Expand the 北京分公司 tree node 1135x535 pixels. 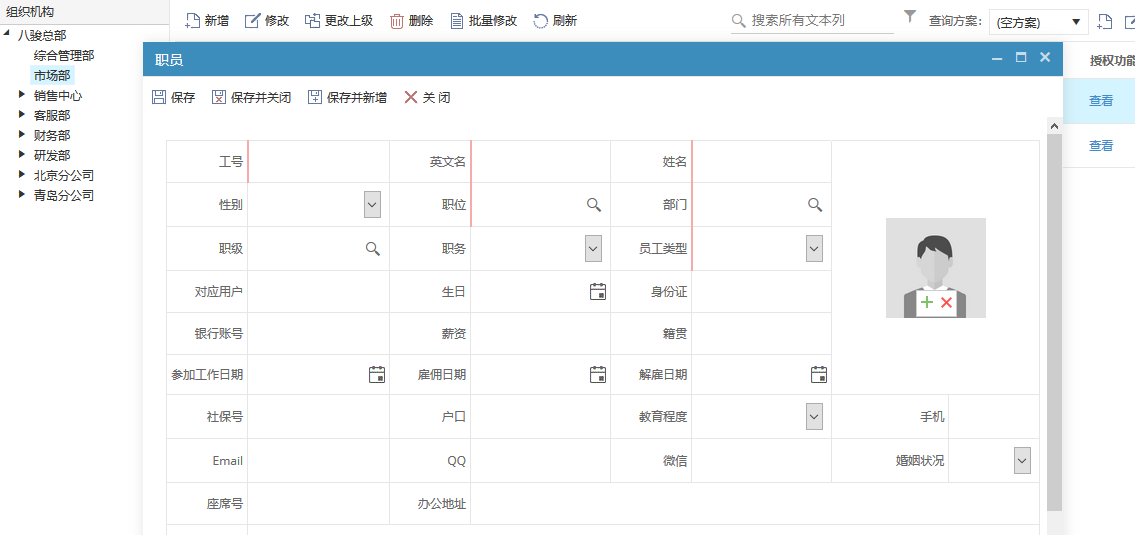[23, 175]
